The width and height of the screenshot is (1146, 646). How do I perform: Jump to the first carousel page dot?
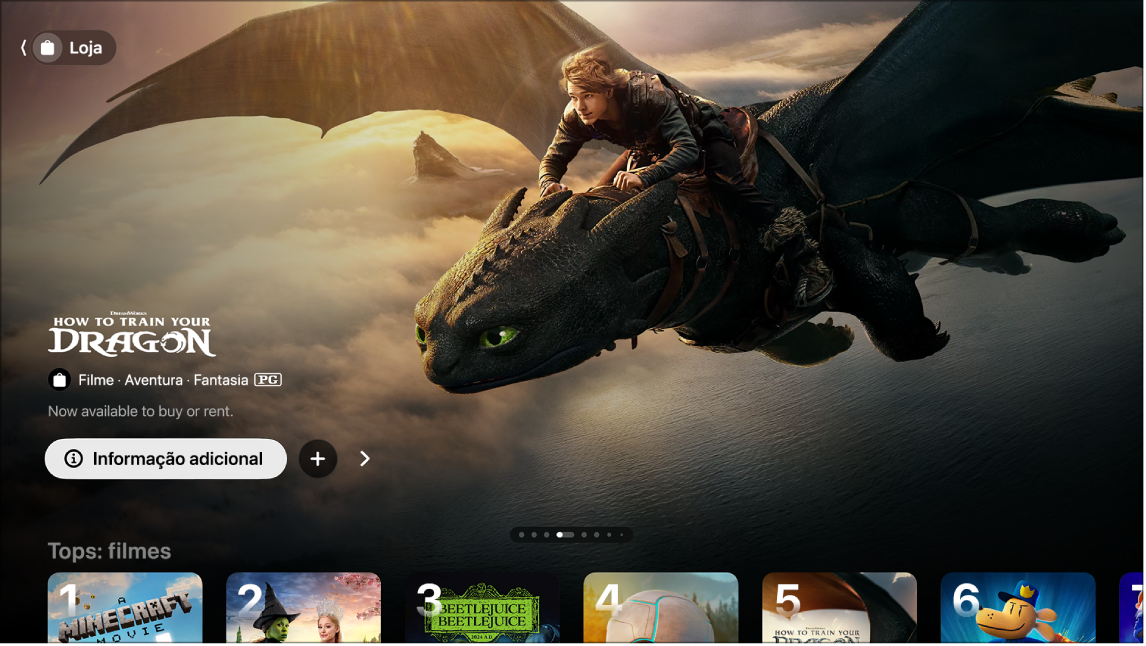521,535
